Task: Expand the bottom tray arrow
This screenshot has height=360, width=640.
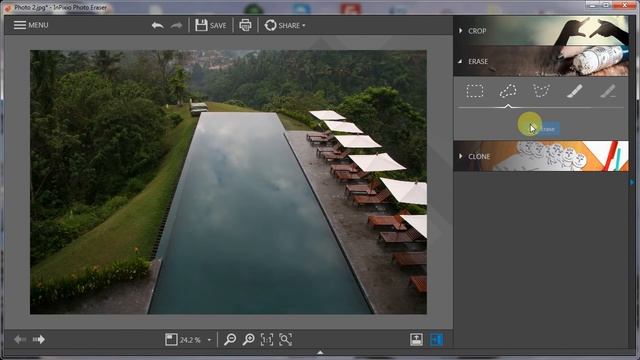Action: pos(320,352)
